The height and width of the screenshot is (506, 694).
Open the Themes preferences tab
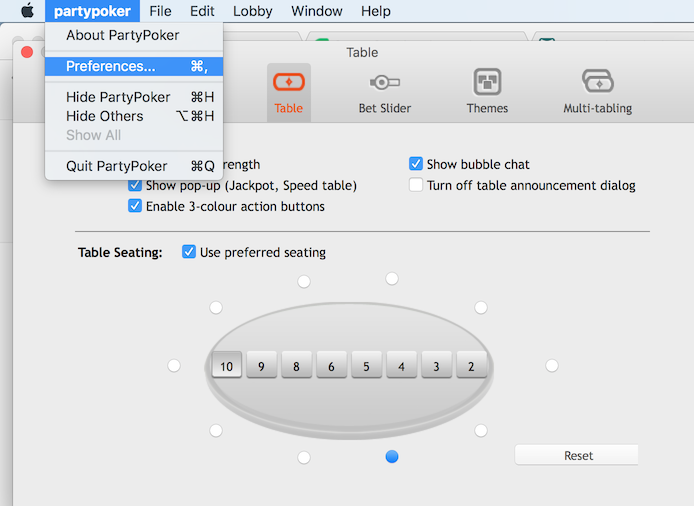pos(487,92)
